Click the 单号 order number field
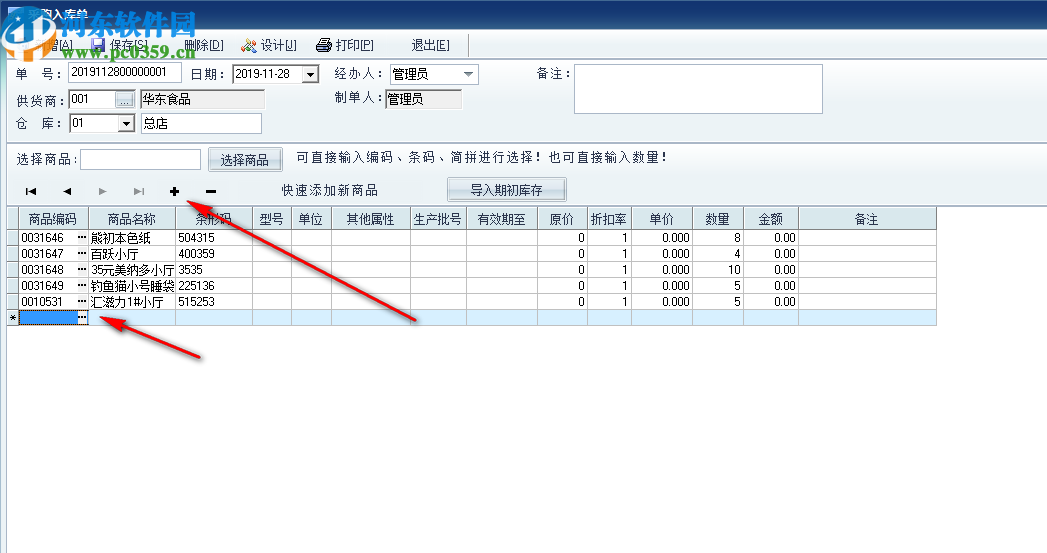 pos(125,72)
